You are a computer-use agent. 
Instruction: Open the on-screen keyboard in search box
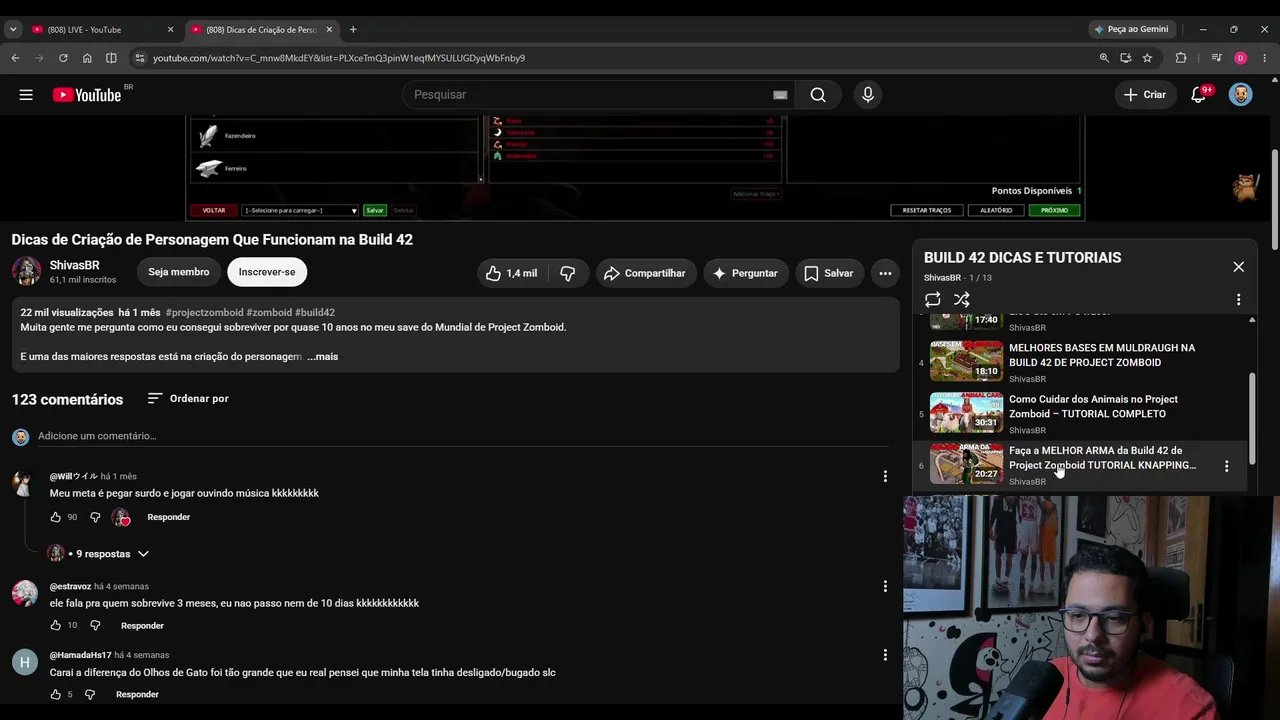pyautogui.click(x=780, y=95)
